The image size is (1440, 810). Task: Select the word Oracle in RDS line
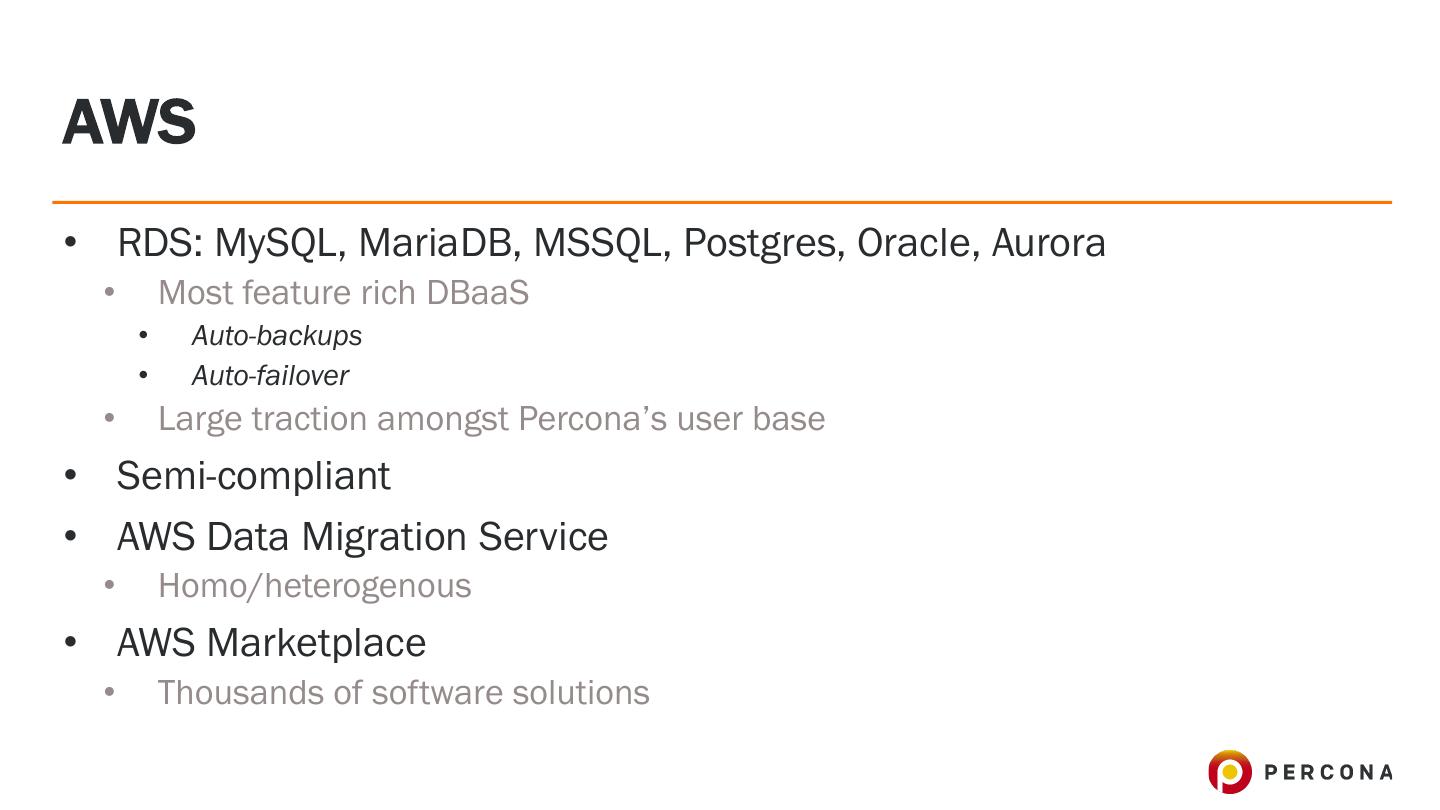[x=917, y=243]
